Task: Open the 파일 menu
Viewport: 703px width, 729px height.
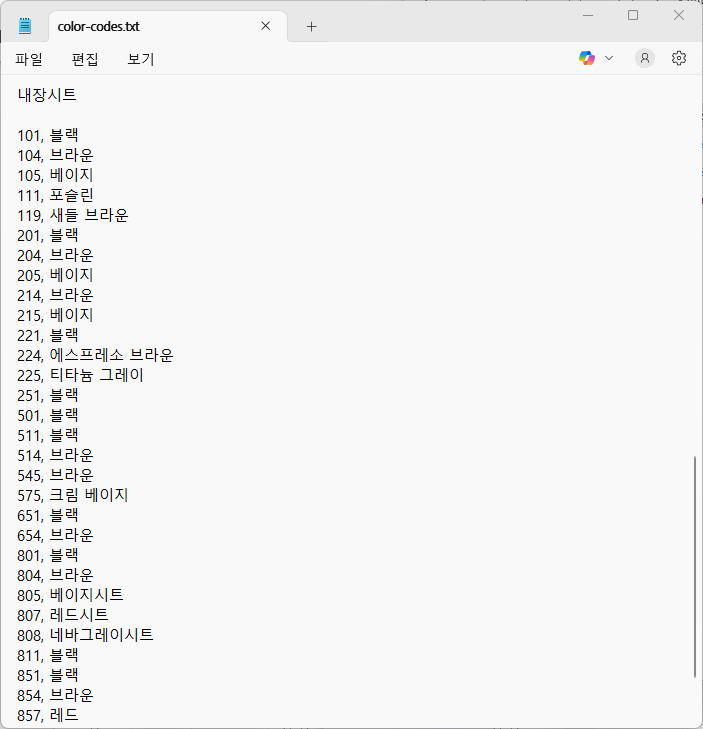Action: [x=29, y=59]
